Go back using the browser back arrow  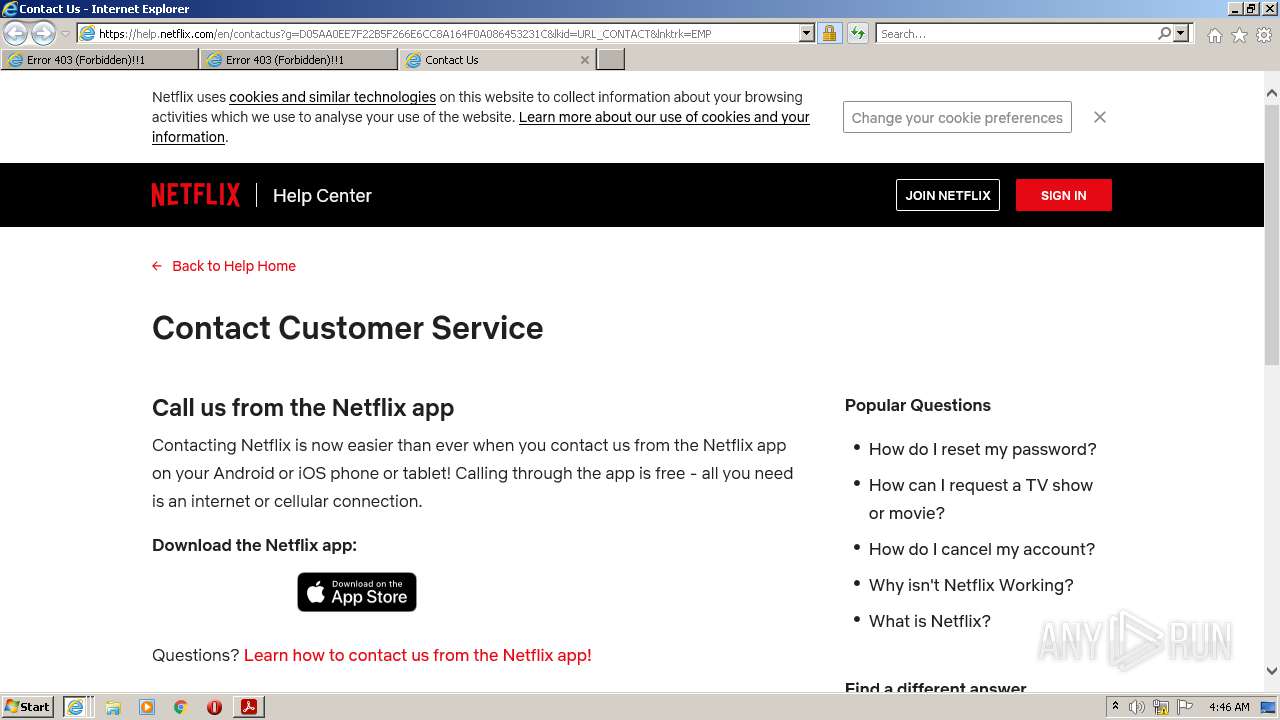[16, 34]
